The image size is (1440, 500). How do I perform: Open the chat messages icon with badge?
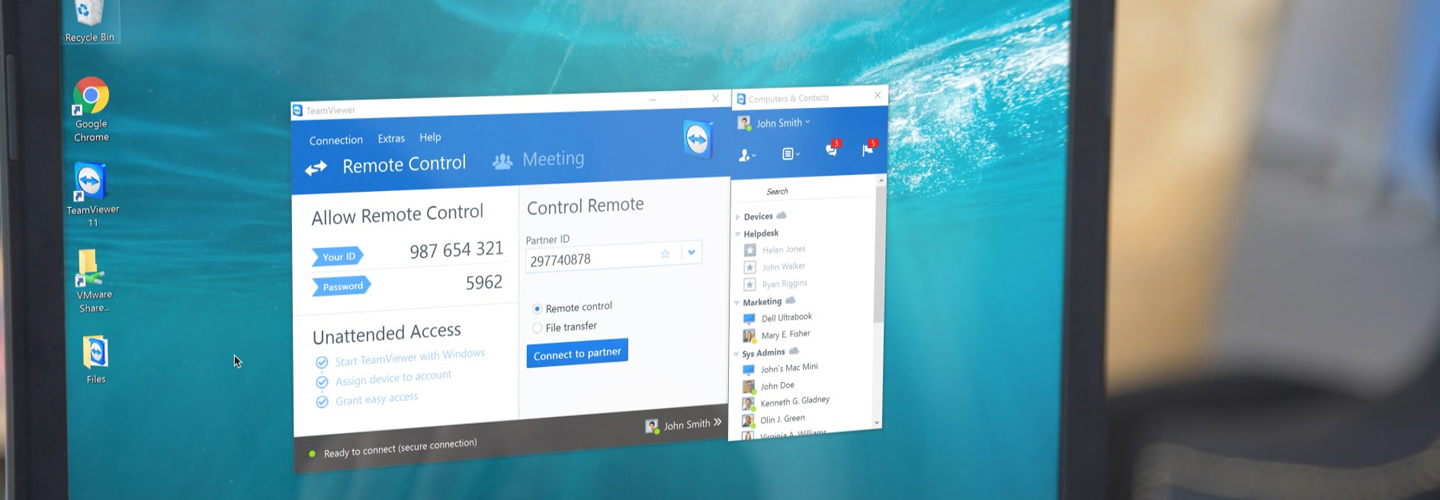click(832, 149)
